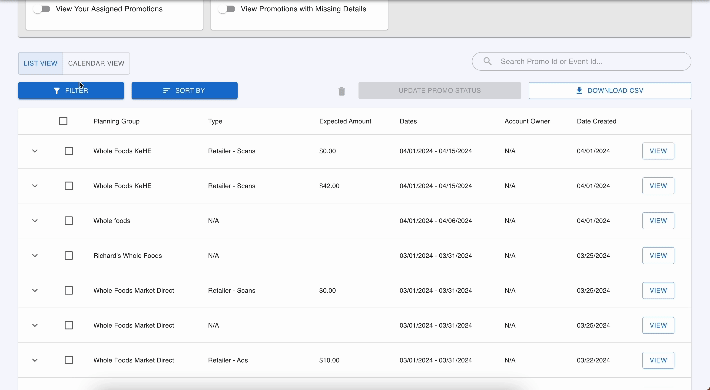
Task: Click the Retailer - Ads type cell
Action: (228, 360)
